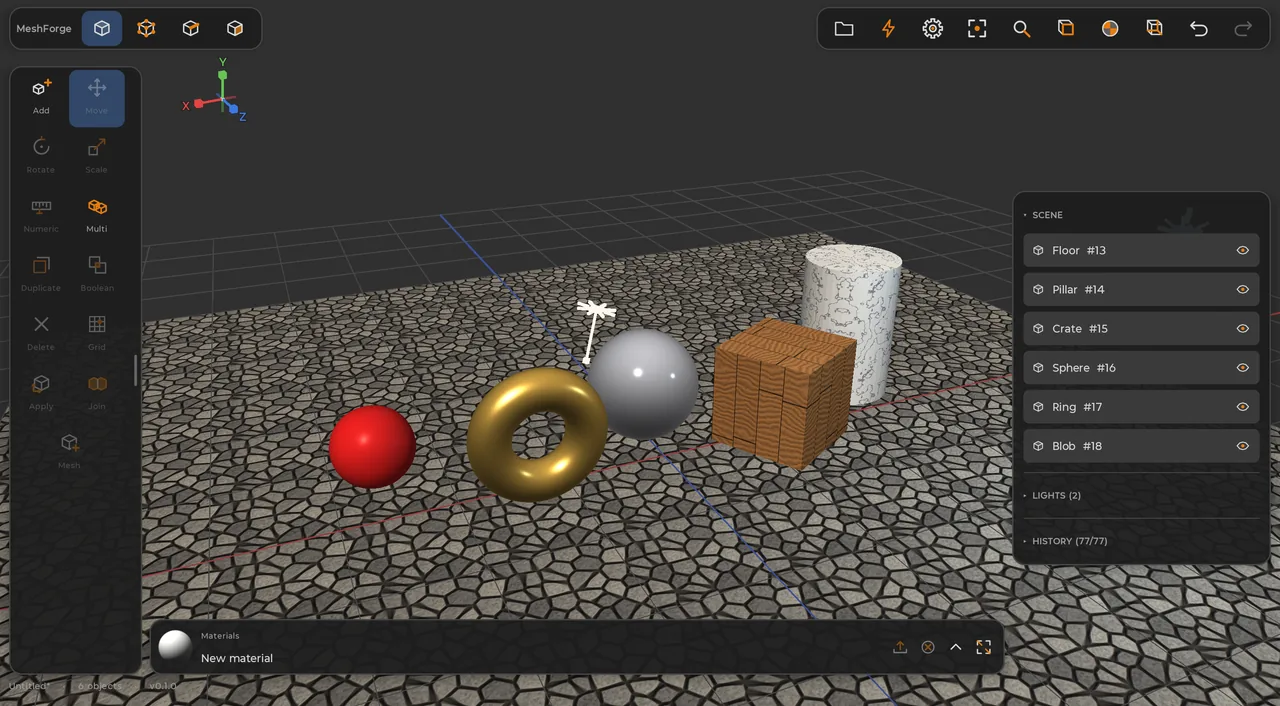Click the white material preview sphere
The image size is (1280, 706).
point(175,647)
